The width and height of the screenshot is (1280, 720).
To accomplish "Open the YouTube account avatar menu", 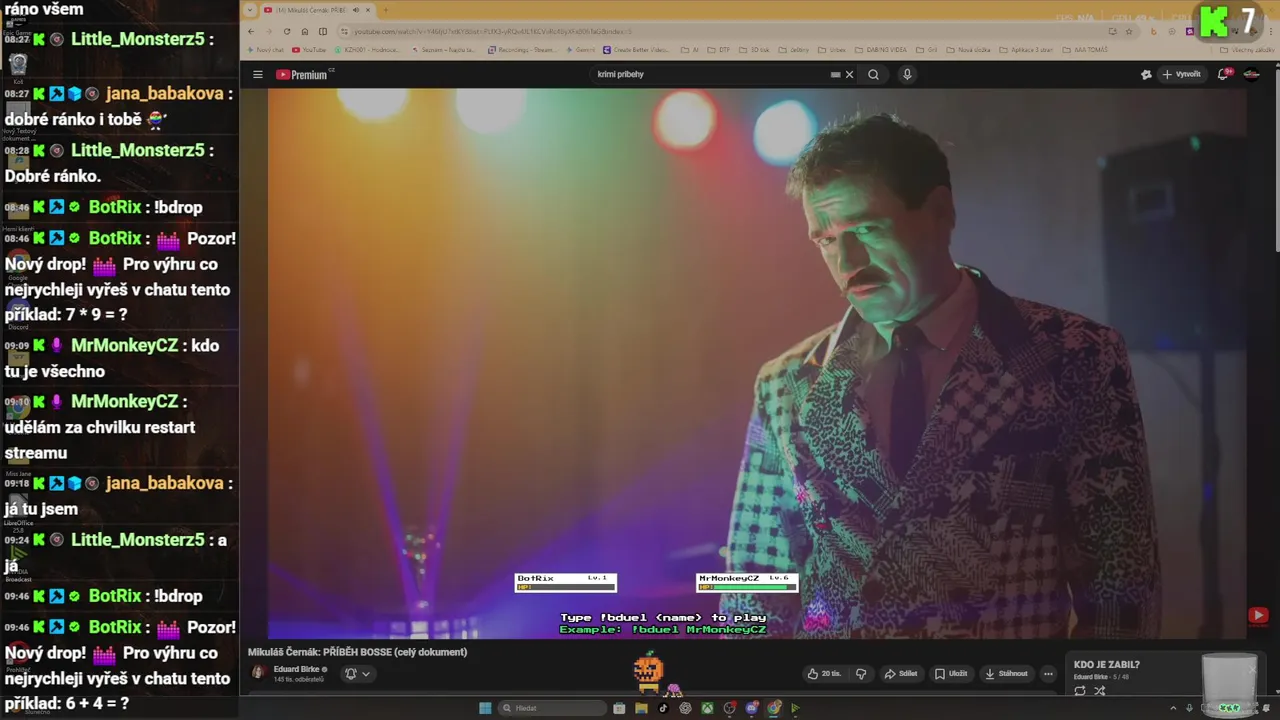I will (x=1251, y=74).
